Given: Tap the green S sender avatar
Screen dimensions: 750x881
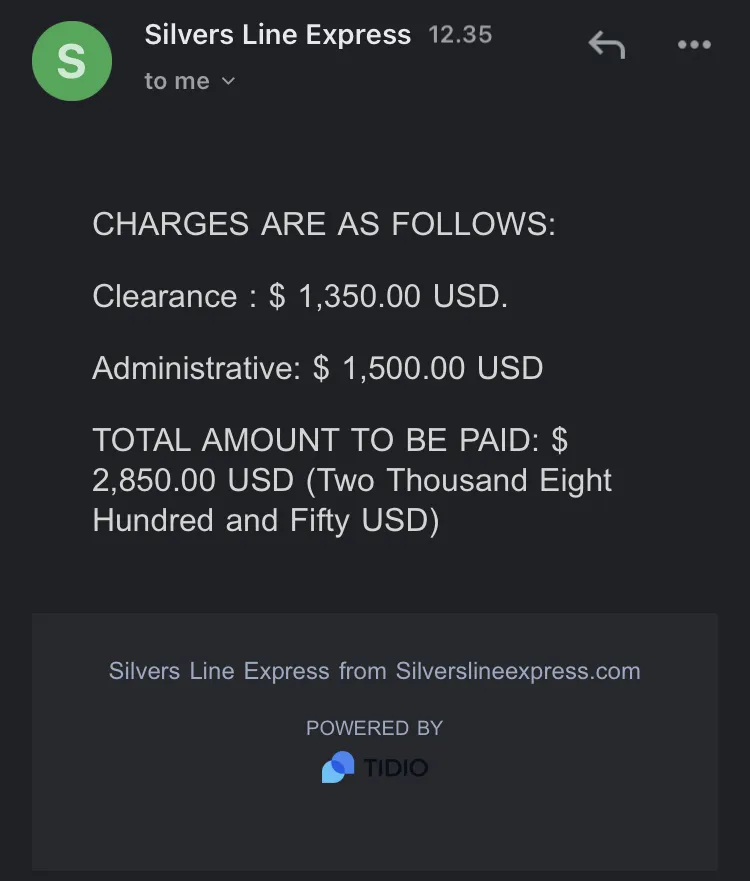Looking at the screenshot, I should tap(72, 61).
